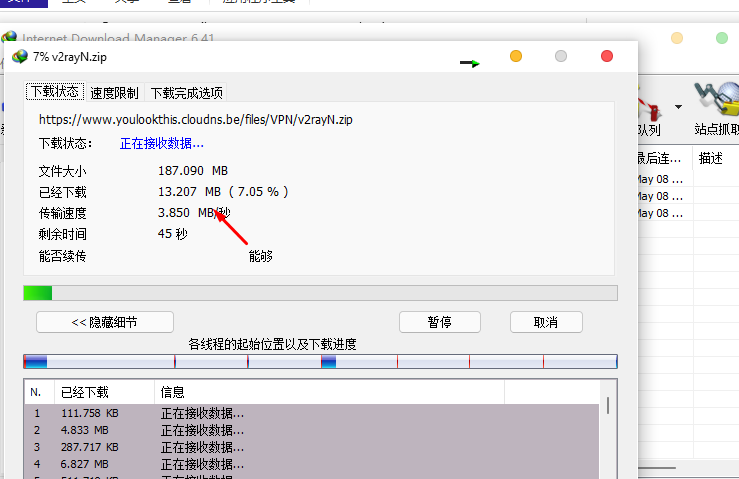Image resolution: width=739 pixels, height=479 pixels.
Task: Click the N. column header
Action: point(40,392)
